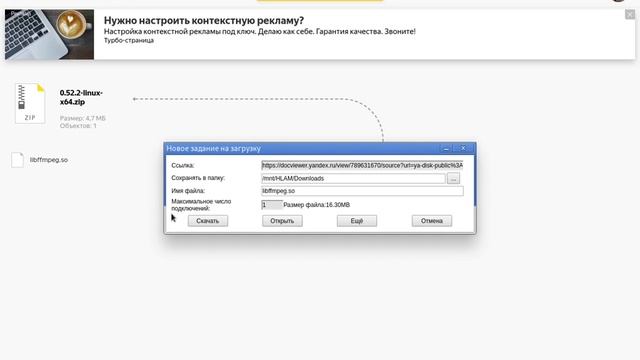Click the libffmpeg.so file icon
This screenshot has height=360, width=640.
point(18,160)
